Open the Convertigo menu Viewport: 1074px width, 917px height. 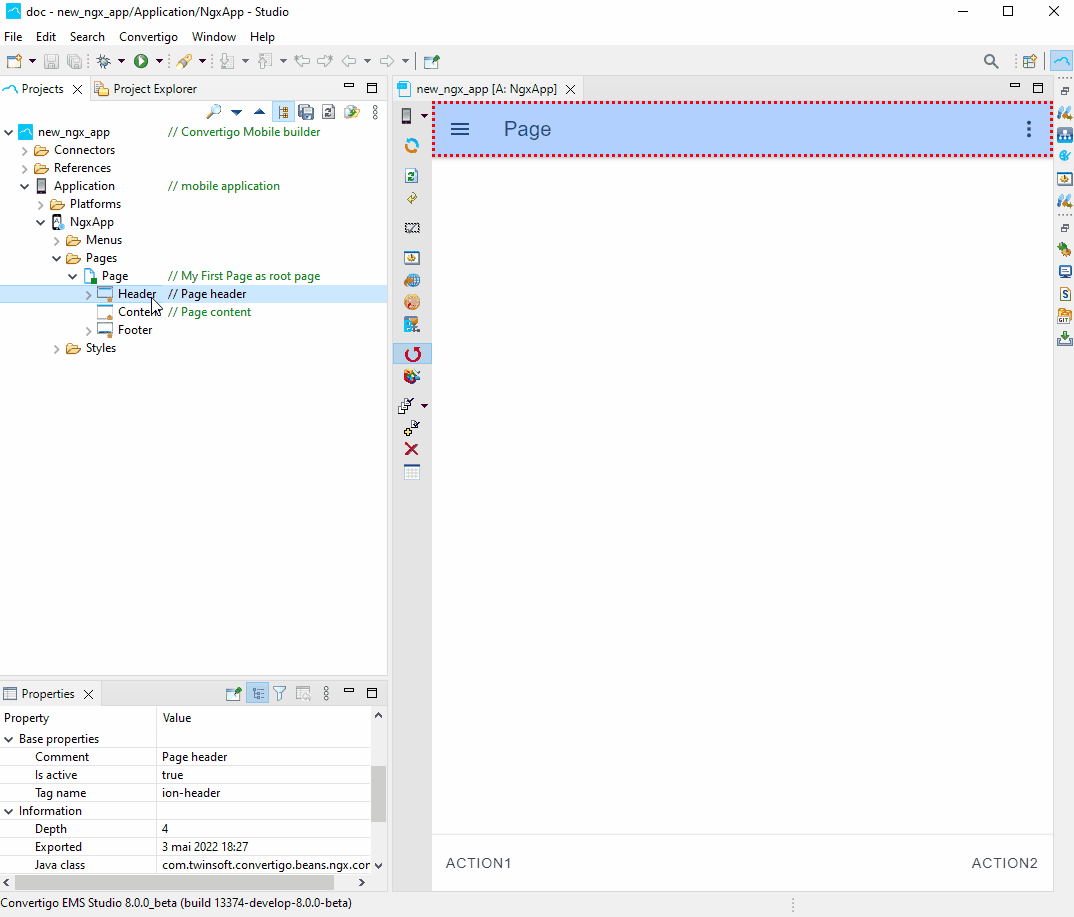(148, 37)
